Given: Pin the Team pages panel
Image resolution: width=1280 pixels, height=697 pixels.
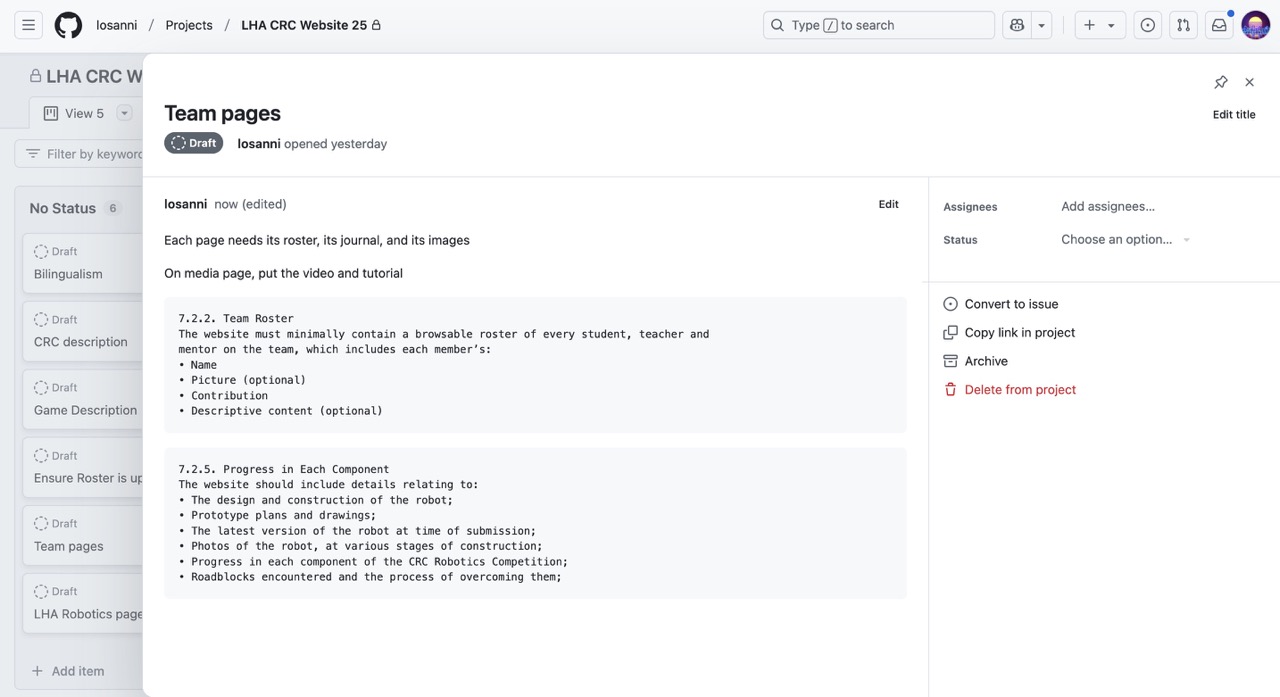Looking at the screenshot, I should click(1220, 82).
